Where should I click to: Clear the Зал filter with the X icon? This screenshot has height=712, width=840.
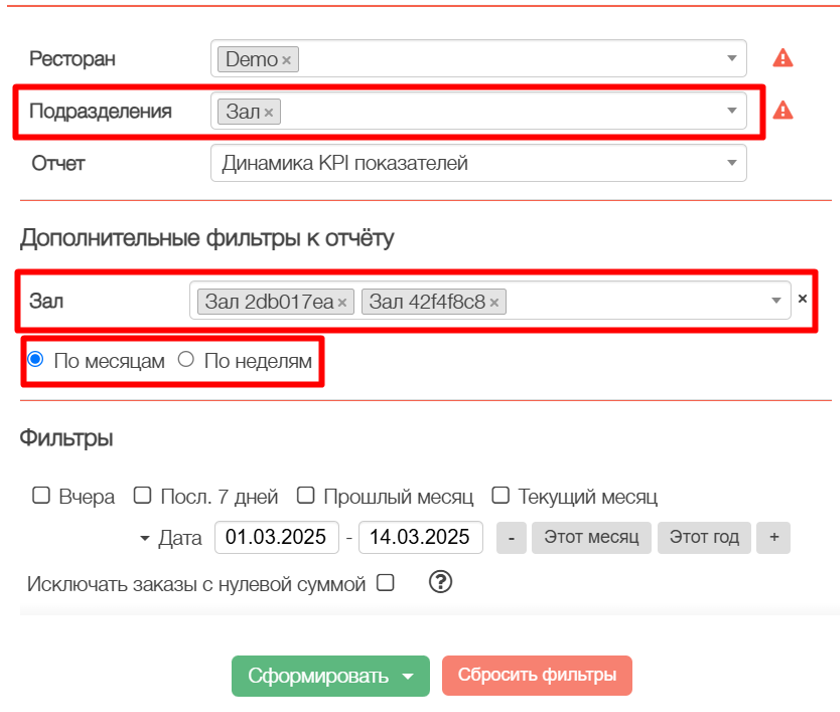click(x=802, y=299)
